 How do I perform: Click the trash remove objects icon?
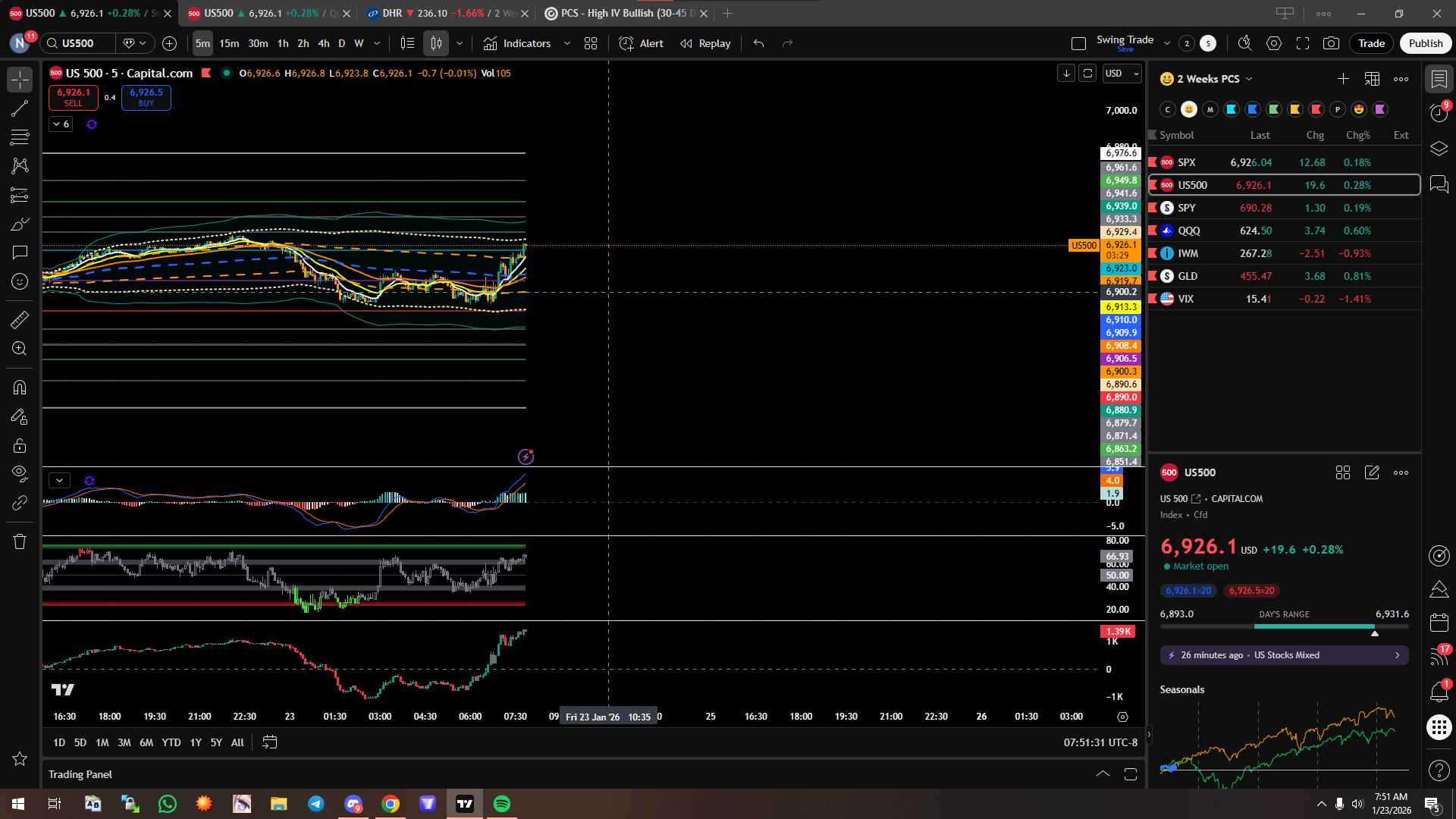[x=20, y=541]
